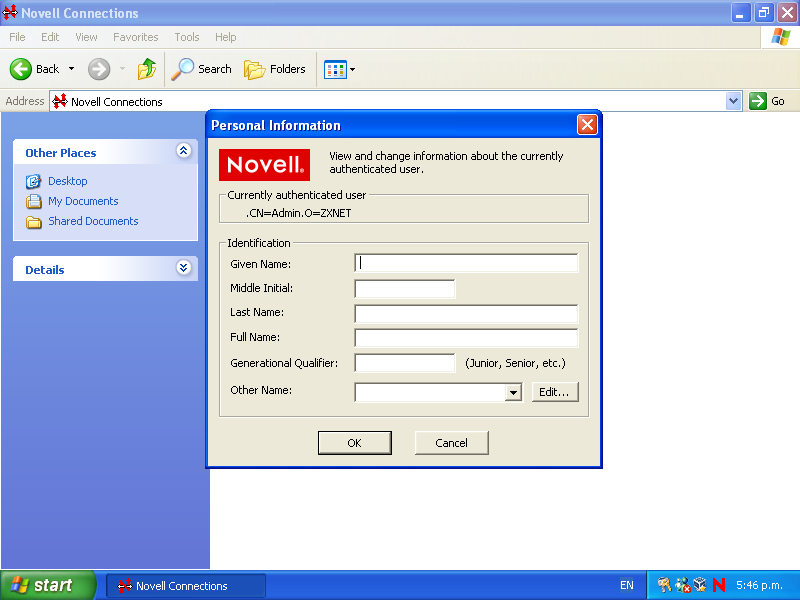Focus the Middle Initial field

[x=405, y=288]
